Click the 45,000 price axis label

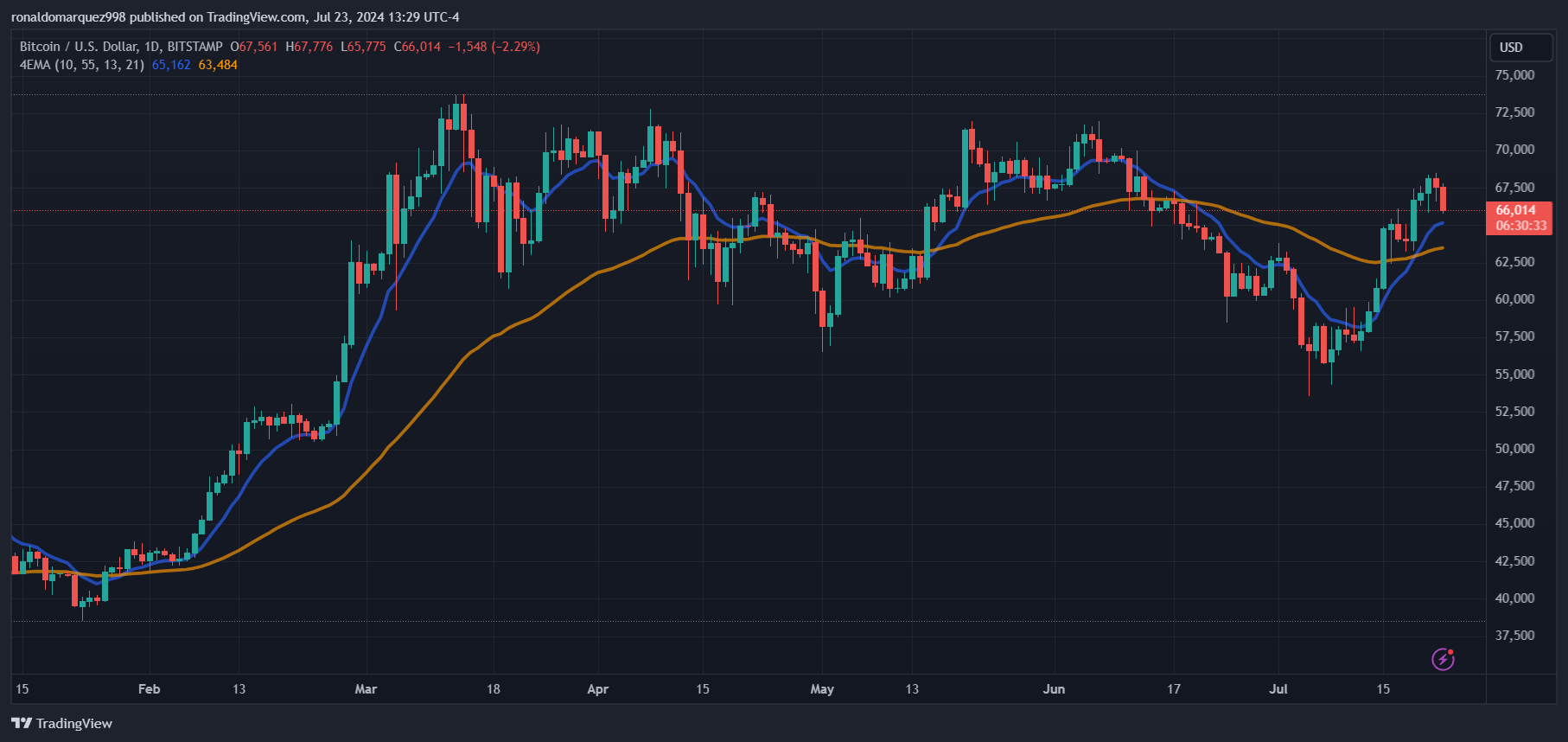1515,523
